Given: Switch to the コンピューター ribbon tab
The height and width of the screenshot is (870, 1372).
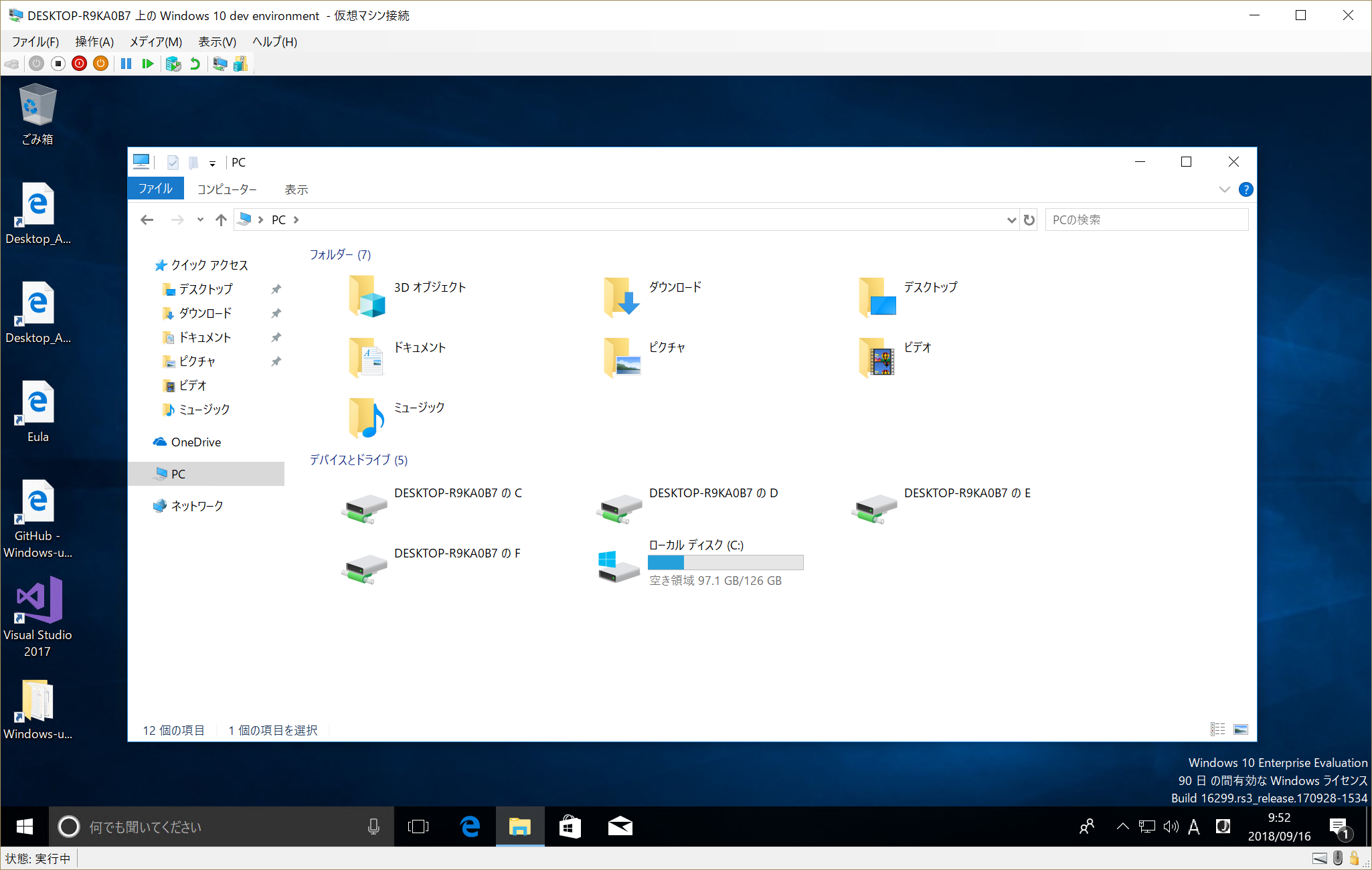Looking at the screenshot, I should (x=227, y=189).
